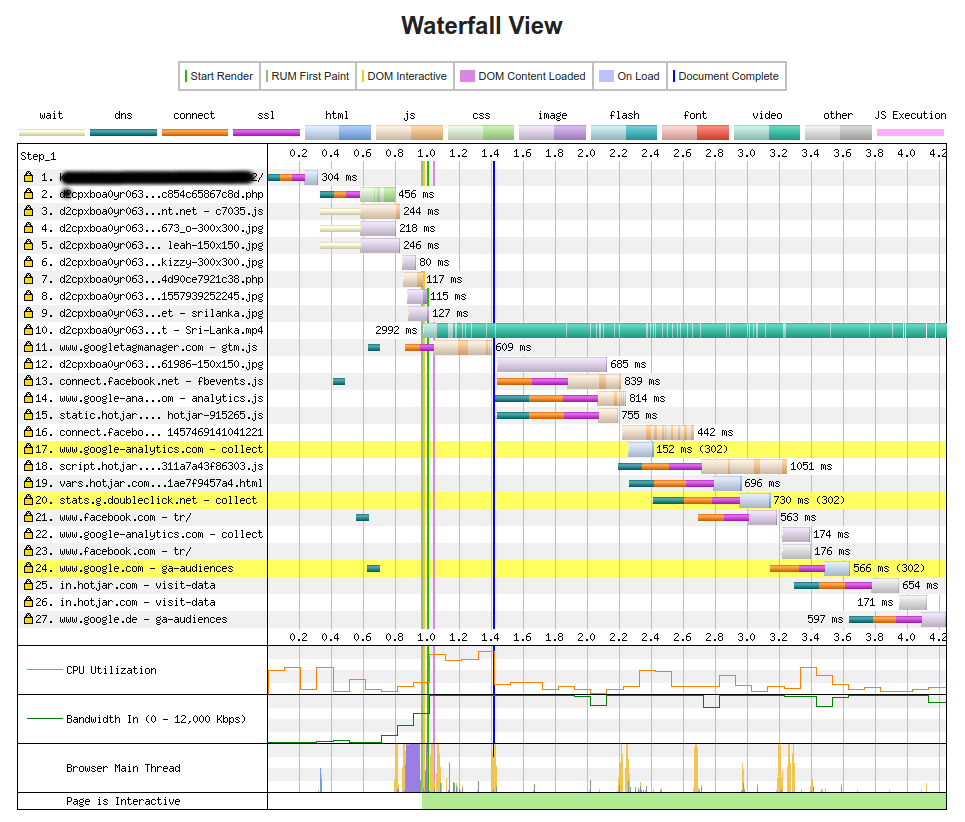Click the 'Page is Interactive' label

coord(123,801)
